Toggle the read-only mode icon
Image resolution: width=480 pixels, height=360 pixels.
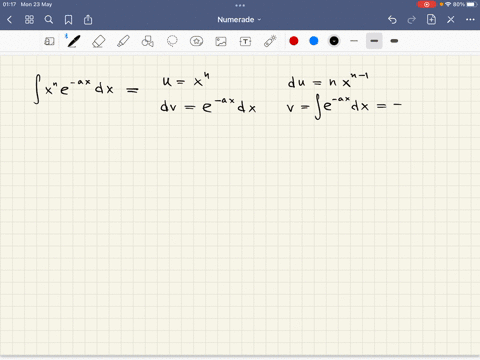[x=49, y=41]
